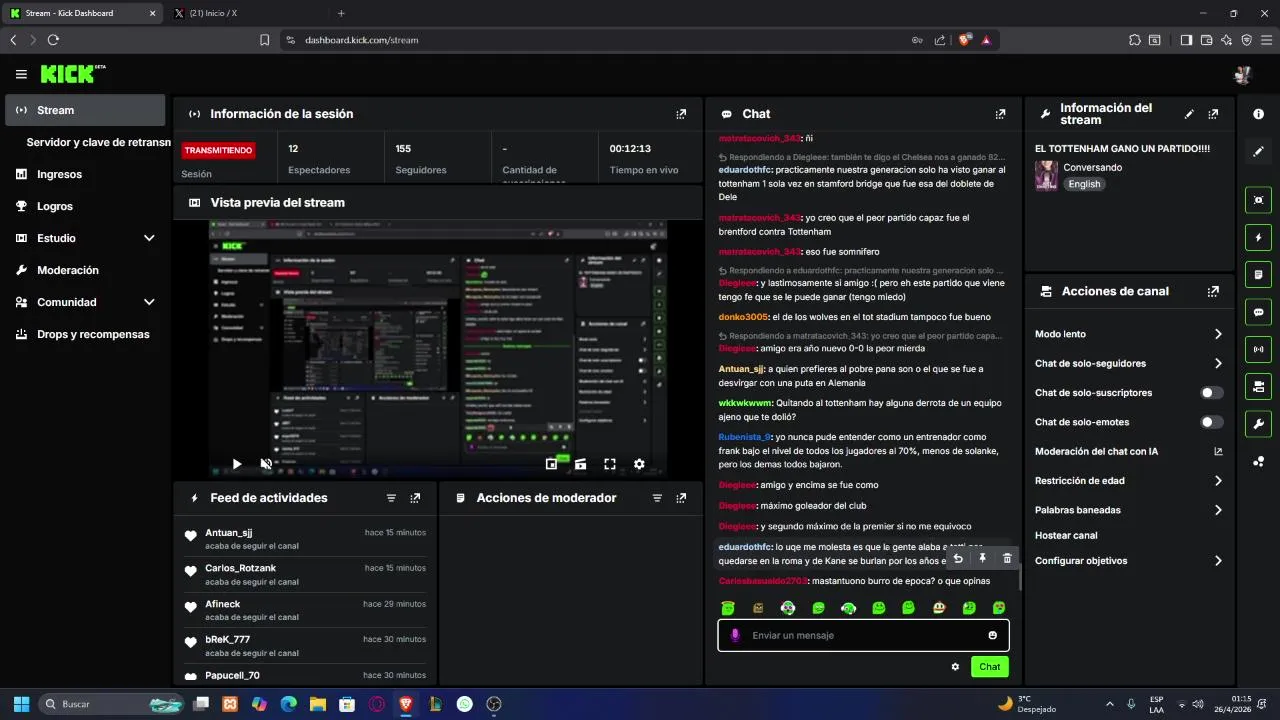Click Carlos_Rotzank in the activity feed

coord(240,568)
